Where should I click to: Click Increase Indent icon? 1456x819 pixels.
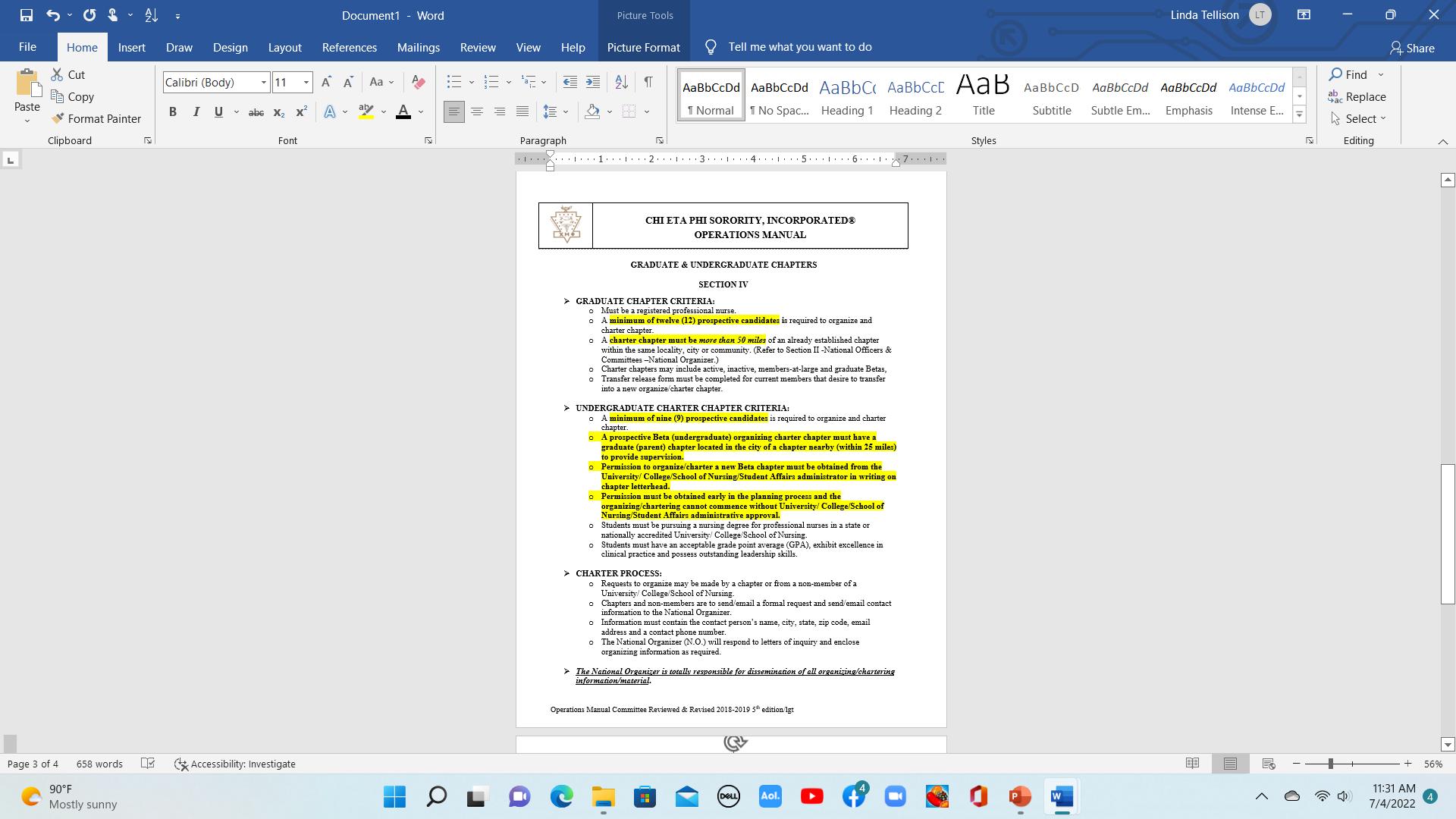(x=593, y=82)
